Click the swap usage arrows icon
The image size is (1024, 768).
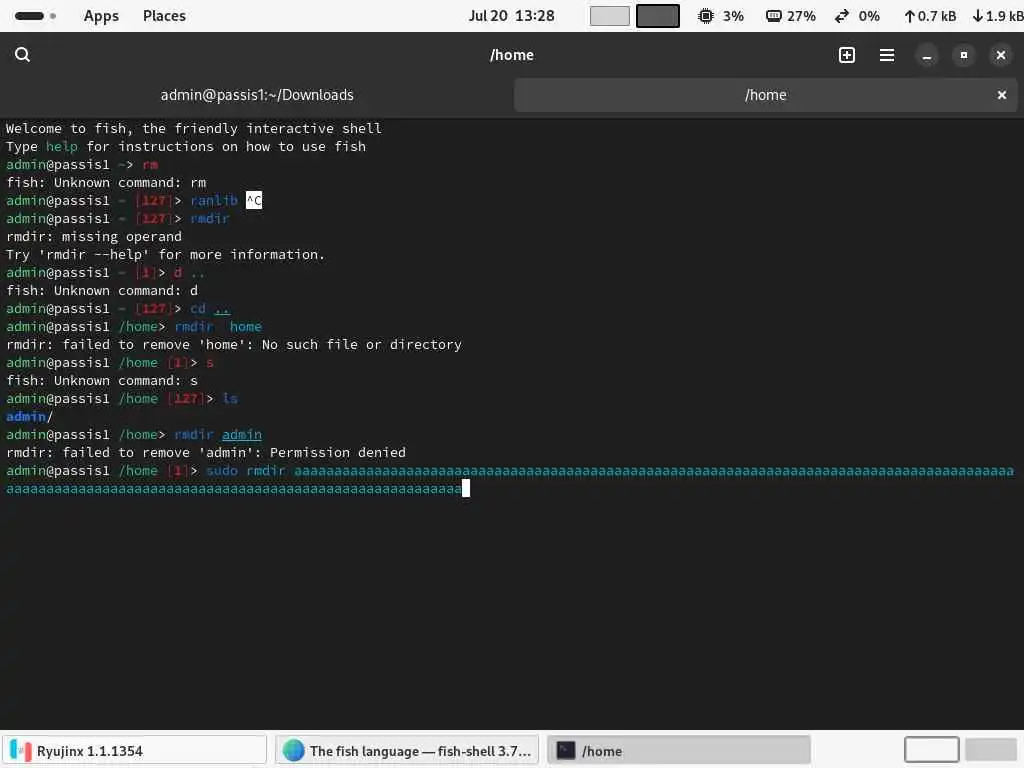pyautogui.click(x=842, y=16)
